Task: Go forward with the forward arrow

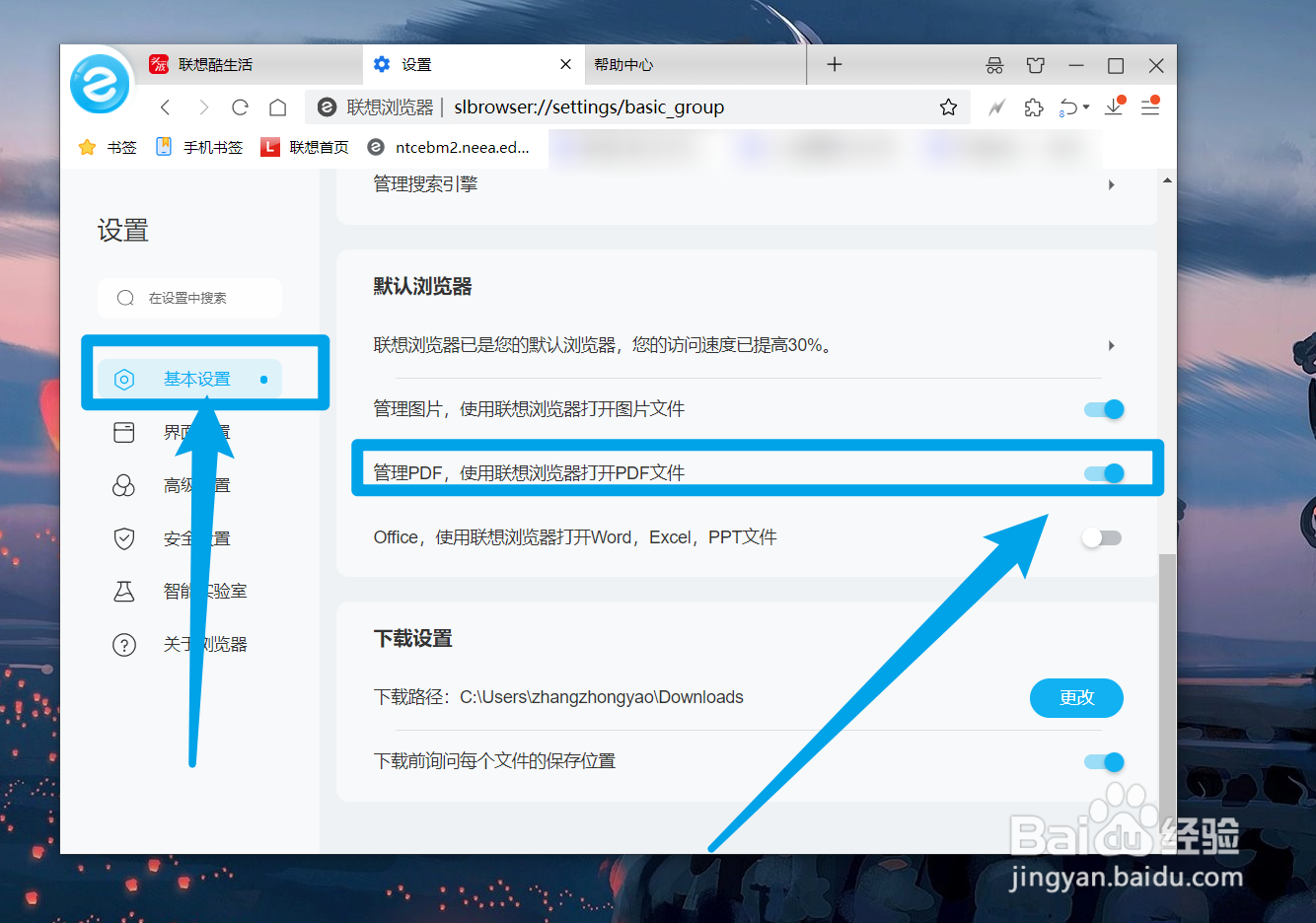Action: coord(203,107)
